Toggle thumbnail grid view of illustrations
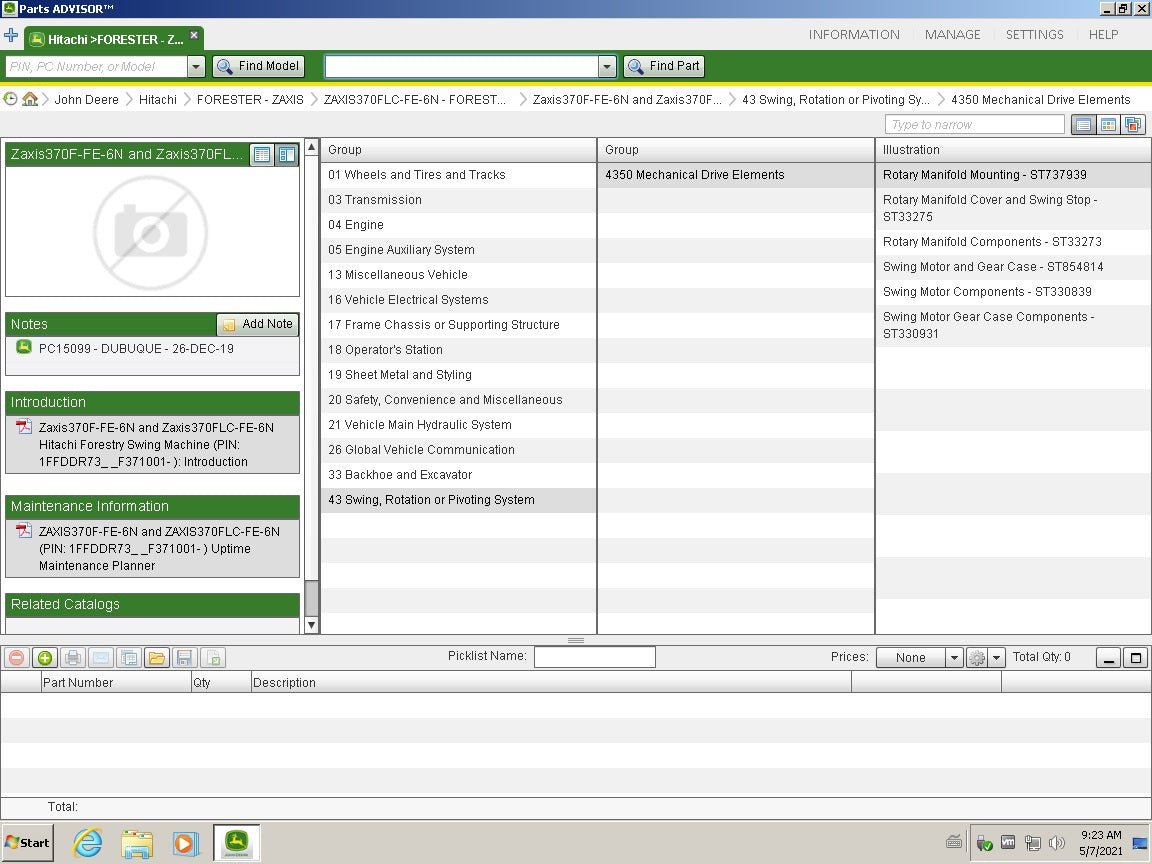Screen dimensions: 1152x864 pyautogui.click(x=1108, y=125)
